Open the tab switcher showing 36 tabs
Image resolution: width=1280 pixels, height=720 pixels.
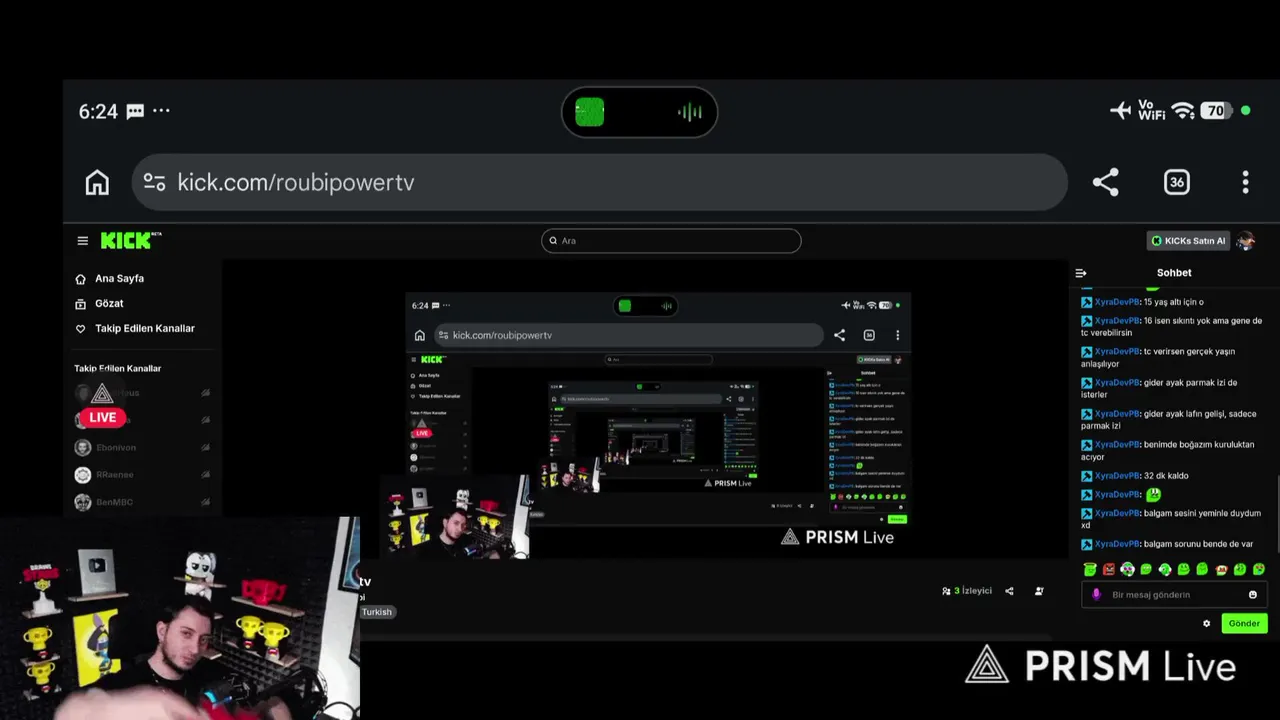coord(1176,182)
